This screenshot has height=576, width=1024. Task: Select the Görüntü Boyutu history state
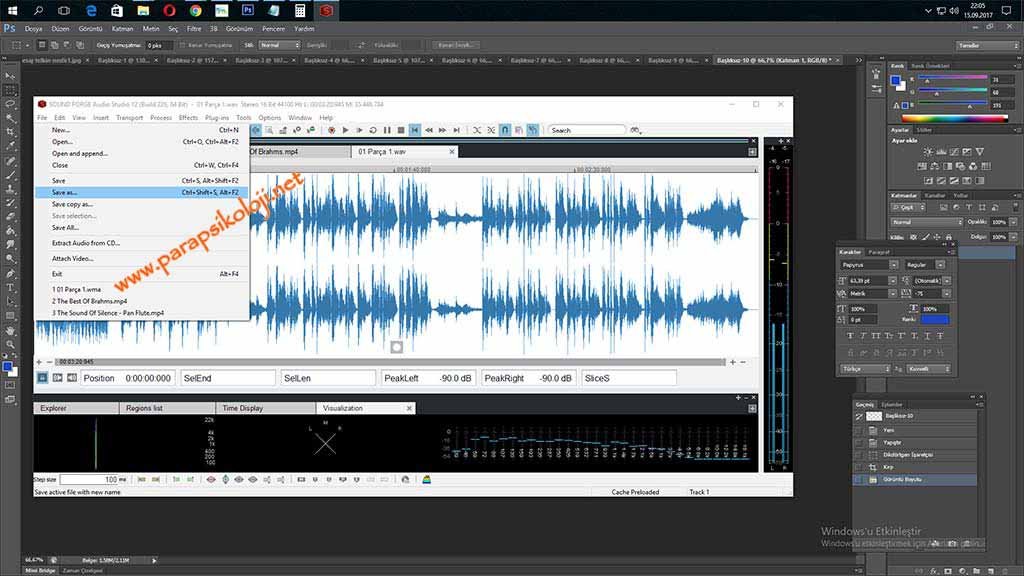coord(916,479)
